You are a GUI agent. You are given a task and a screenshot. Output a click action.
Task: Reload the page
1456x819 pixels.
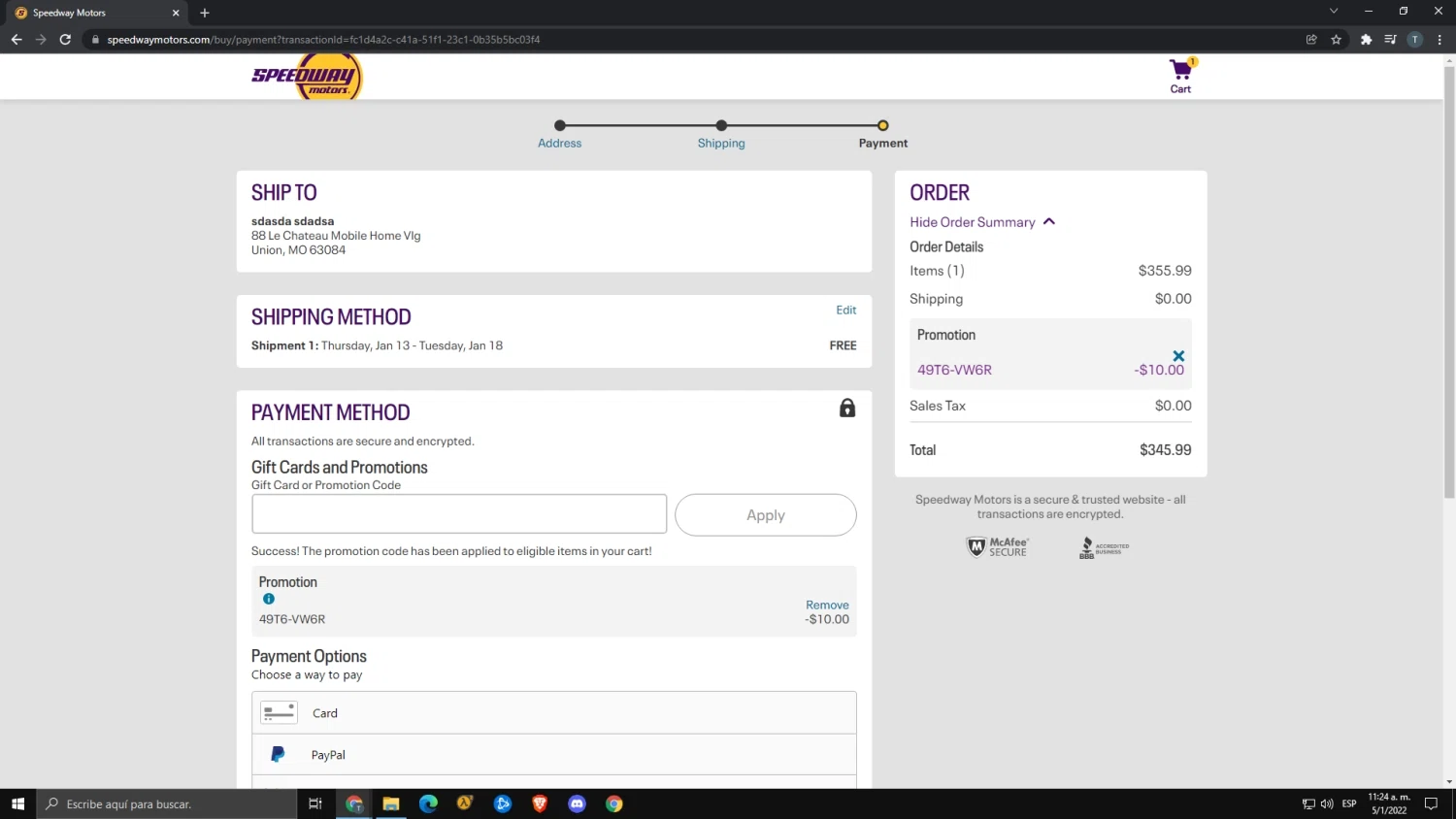pos(65,40)
